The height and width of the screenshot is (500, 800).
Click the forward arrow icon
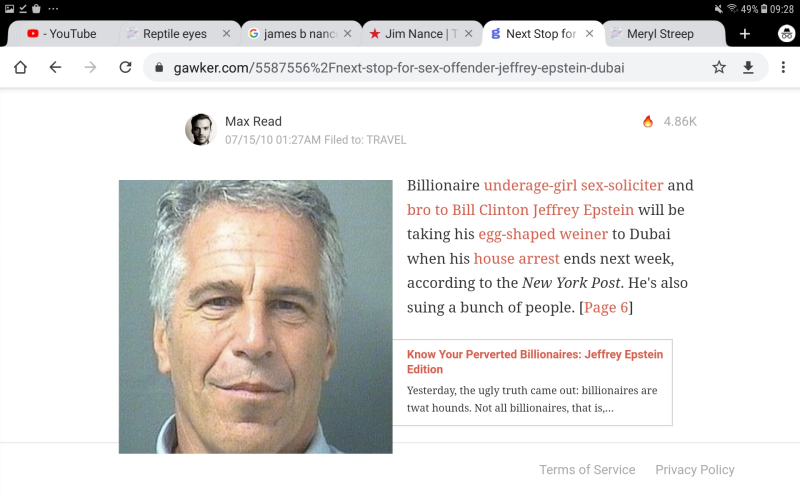point(90,67)
